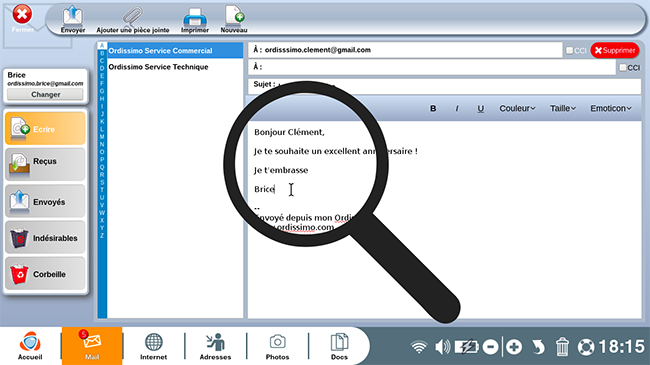650x365 pixels.
Task: Click the battery charging icon
Action: [466, 347]
